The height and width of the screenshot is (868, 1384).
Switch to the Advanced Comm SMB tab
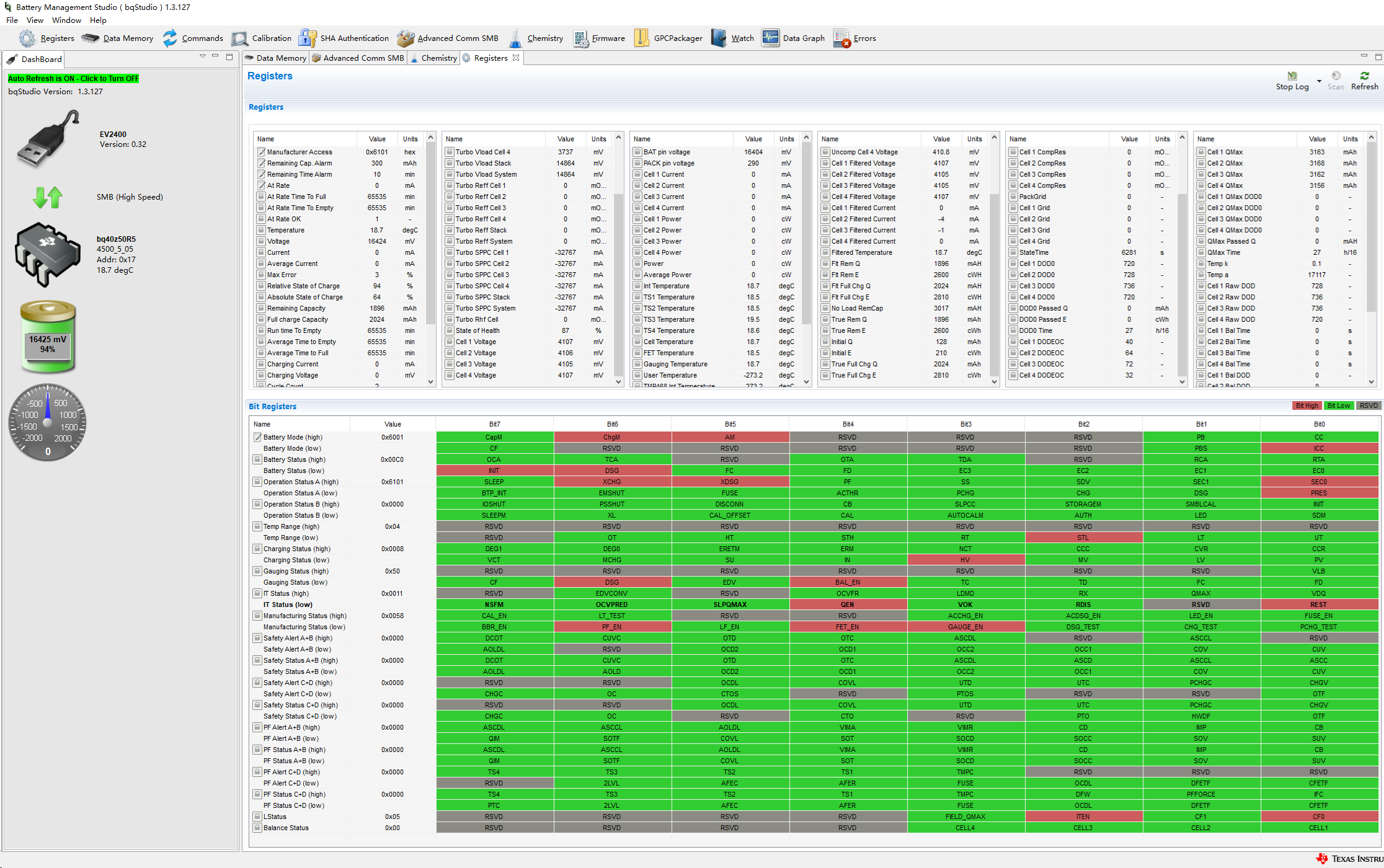358,58
